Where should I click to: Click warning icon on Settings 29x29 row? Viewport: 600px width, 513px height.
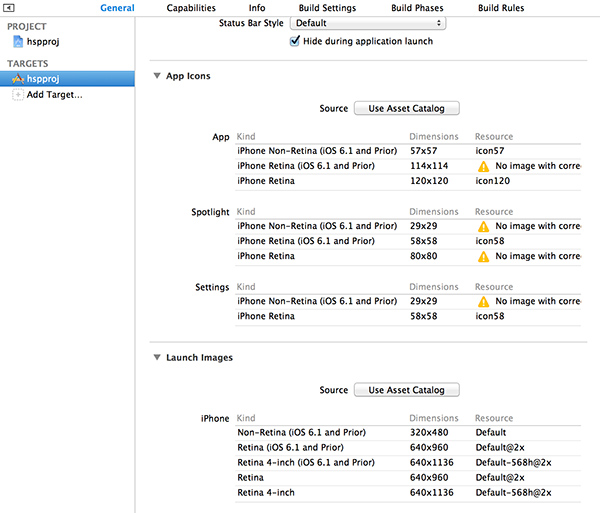click(483, 301)
